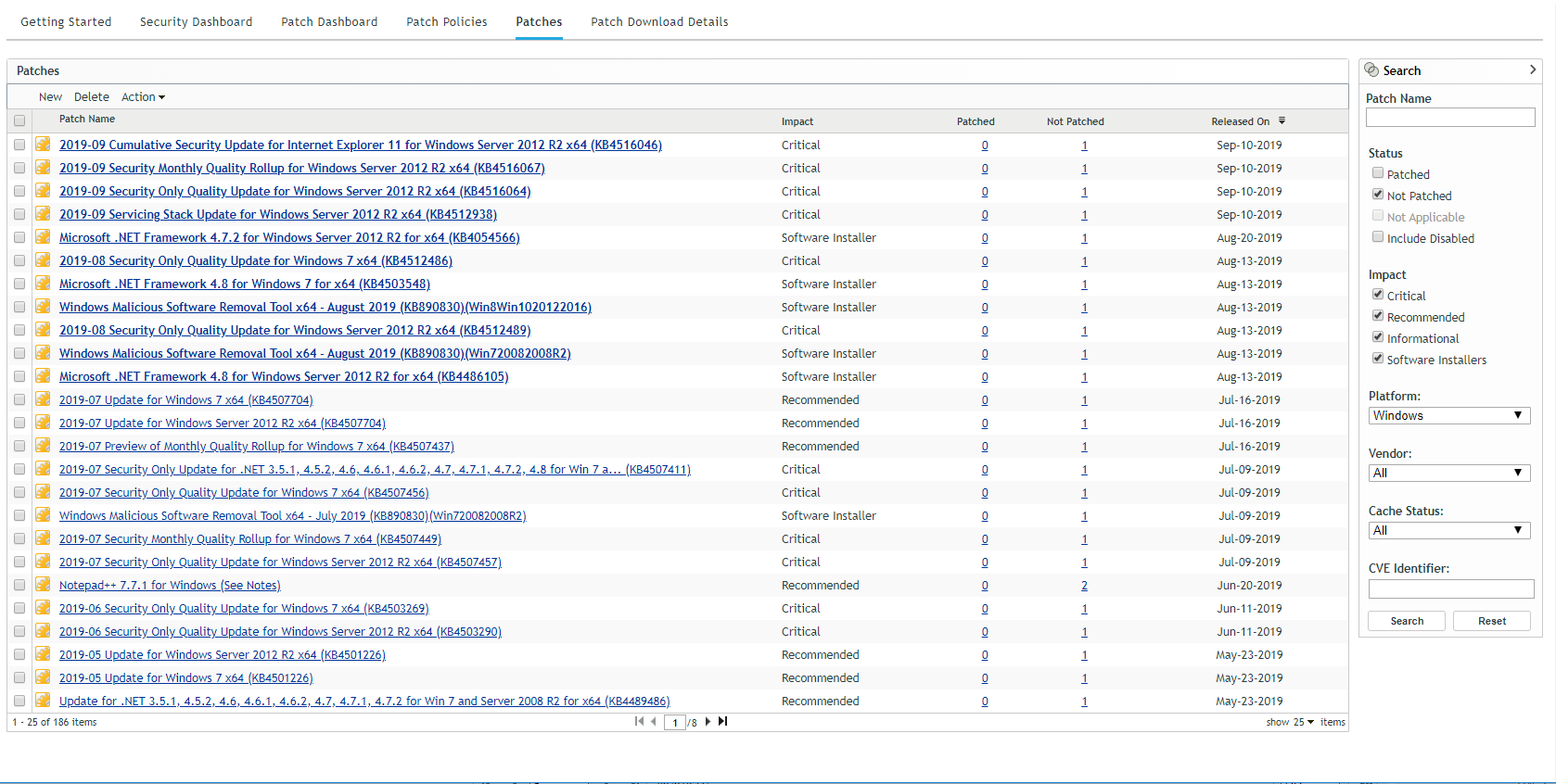The width and height of the screenshot is (1556, 784).
Task: Click the patch icon next to Notepad++ 7.7.1
Action: point(43,585)
